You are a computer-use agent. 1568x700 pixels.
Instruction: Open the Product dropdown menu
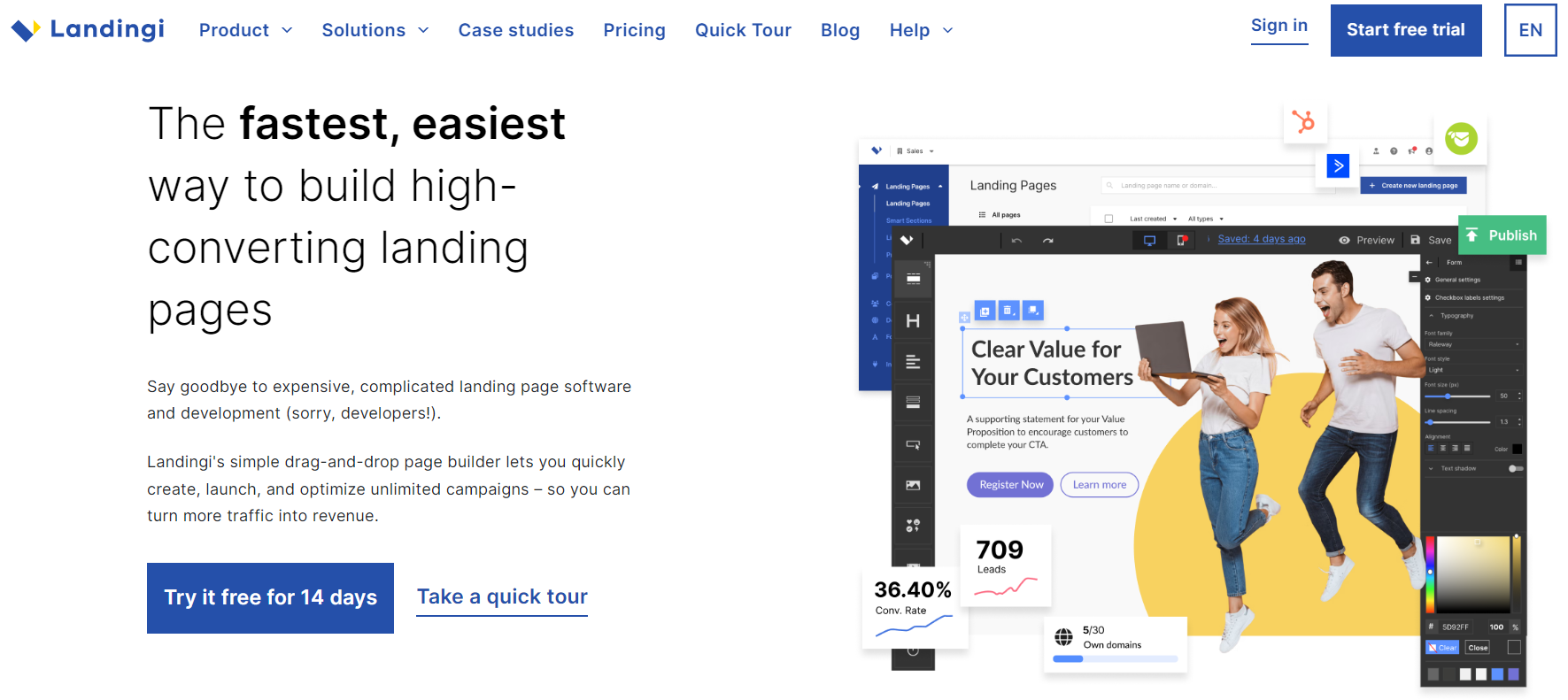pyautogui.click(x=245, y=30)
